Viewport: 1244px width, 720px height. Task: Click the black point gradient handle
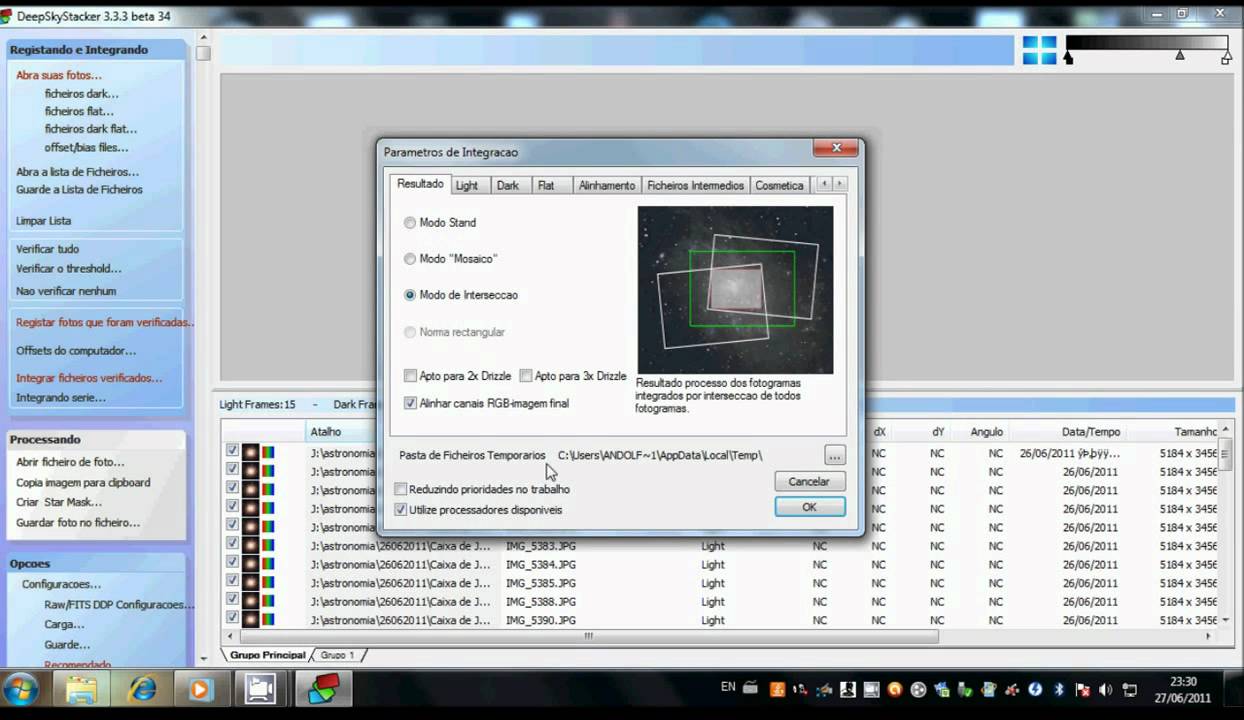[x=1068, y=58]
